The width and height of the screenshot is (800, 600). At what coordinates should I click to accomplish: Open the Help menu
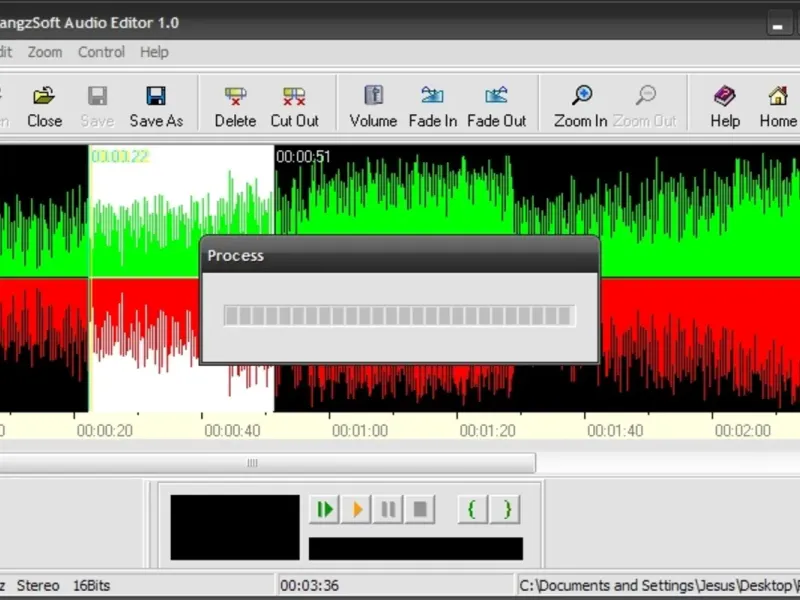(x=154, y=52)
